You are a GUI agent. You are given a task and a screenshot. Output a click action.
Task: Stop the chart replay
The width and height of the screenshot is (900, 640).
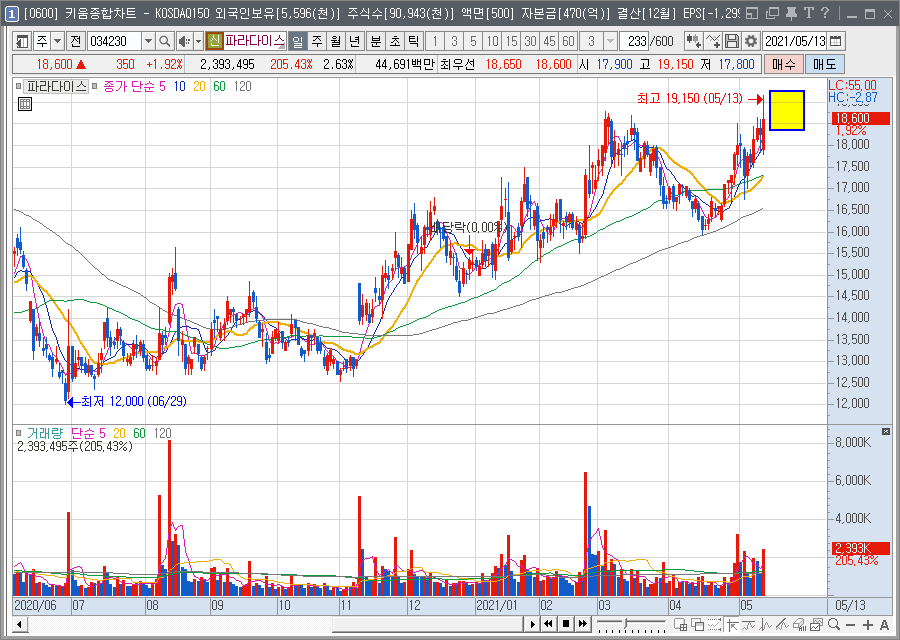pyautogui.click(x=565, y=625)
